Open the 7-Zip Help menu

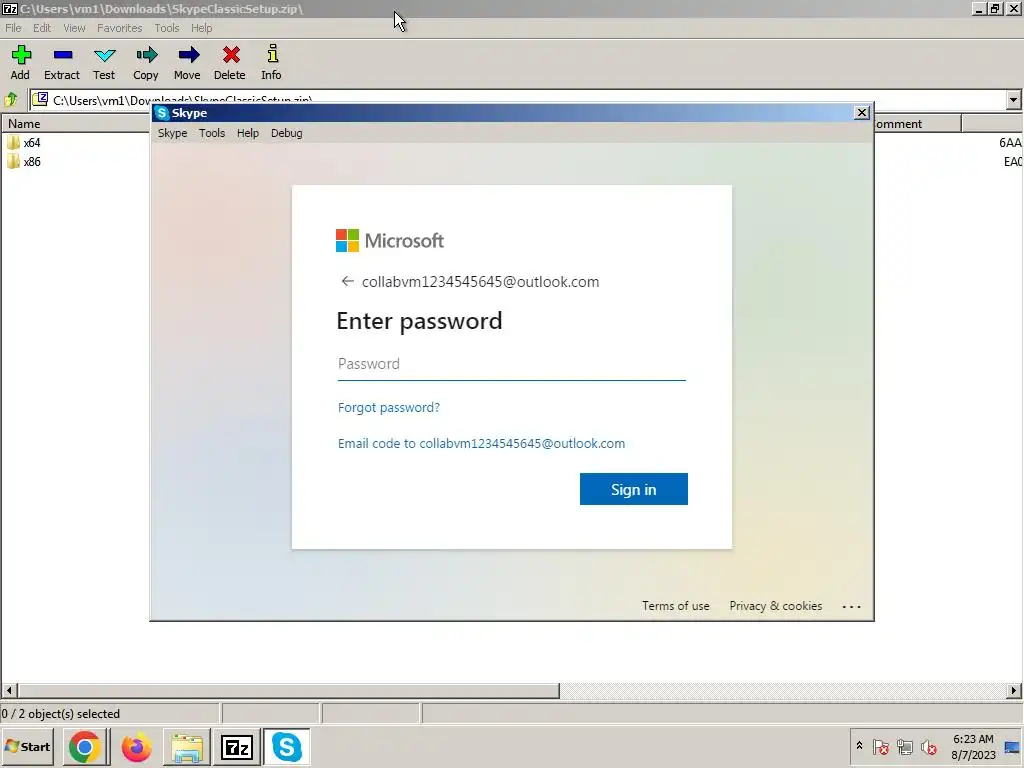pos(201,28)
